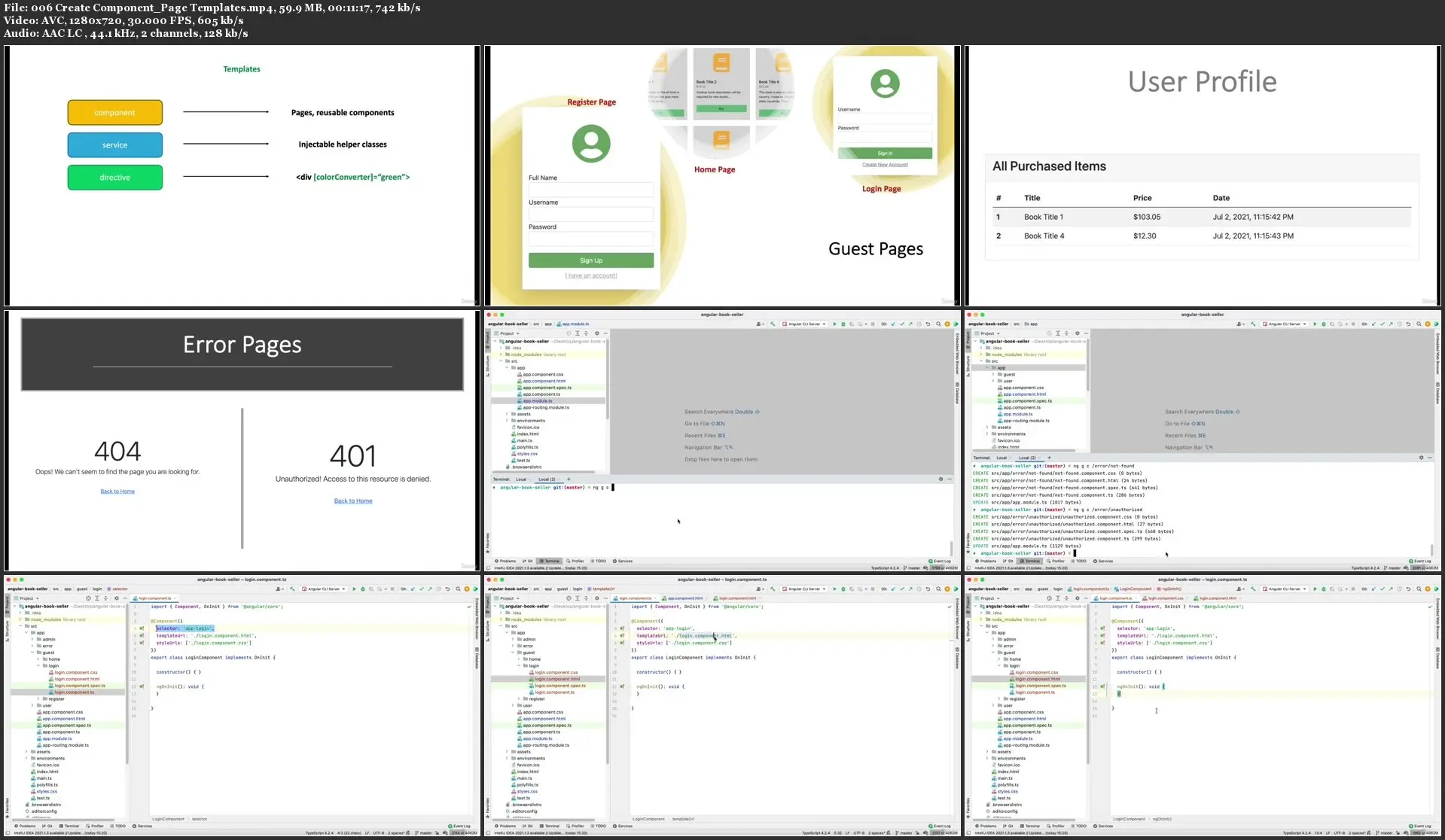Open Profiler tool tab in 'ng g c' prompt frame
The height and width of the screenshot is (840, 1445).
(x=576, y=562)
